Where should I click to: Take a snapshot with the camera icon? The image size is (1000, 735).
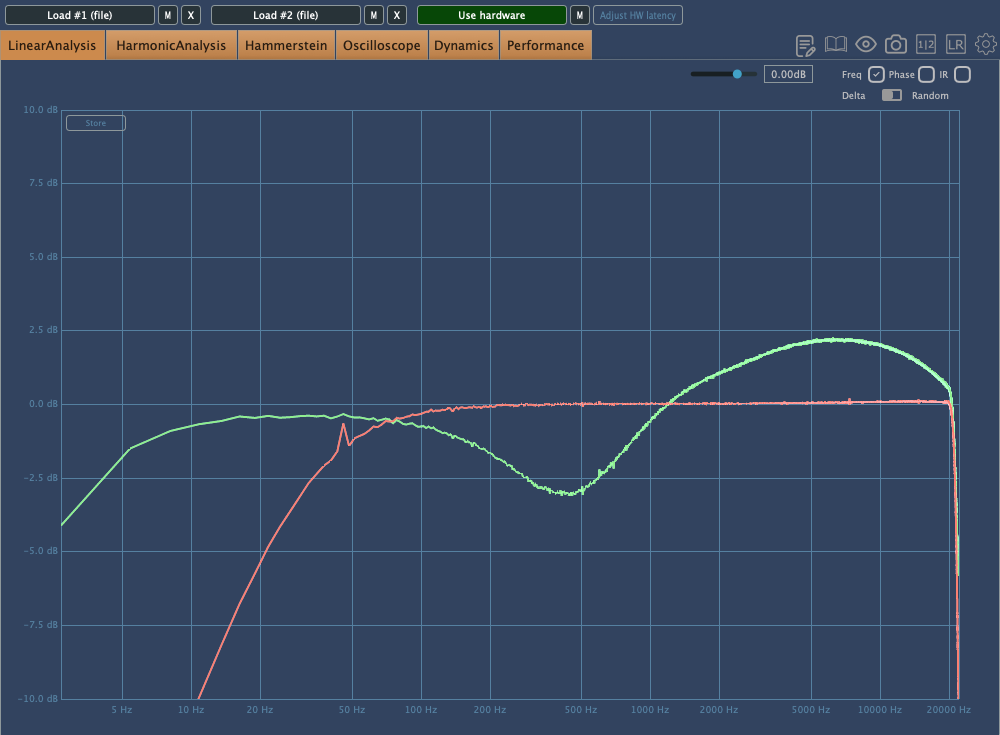click(x=896, y=45)
